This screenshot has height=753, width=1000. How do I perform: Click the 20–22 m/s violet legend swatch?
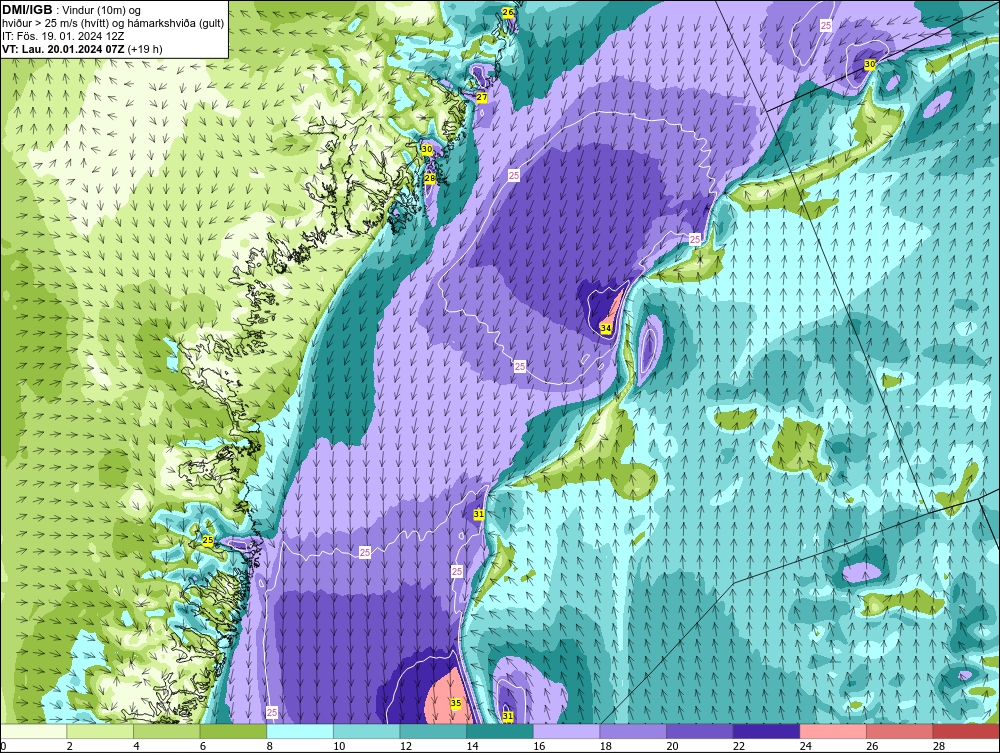pyautogui.click(x=700, y=731)
